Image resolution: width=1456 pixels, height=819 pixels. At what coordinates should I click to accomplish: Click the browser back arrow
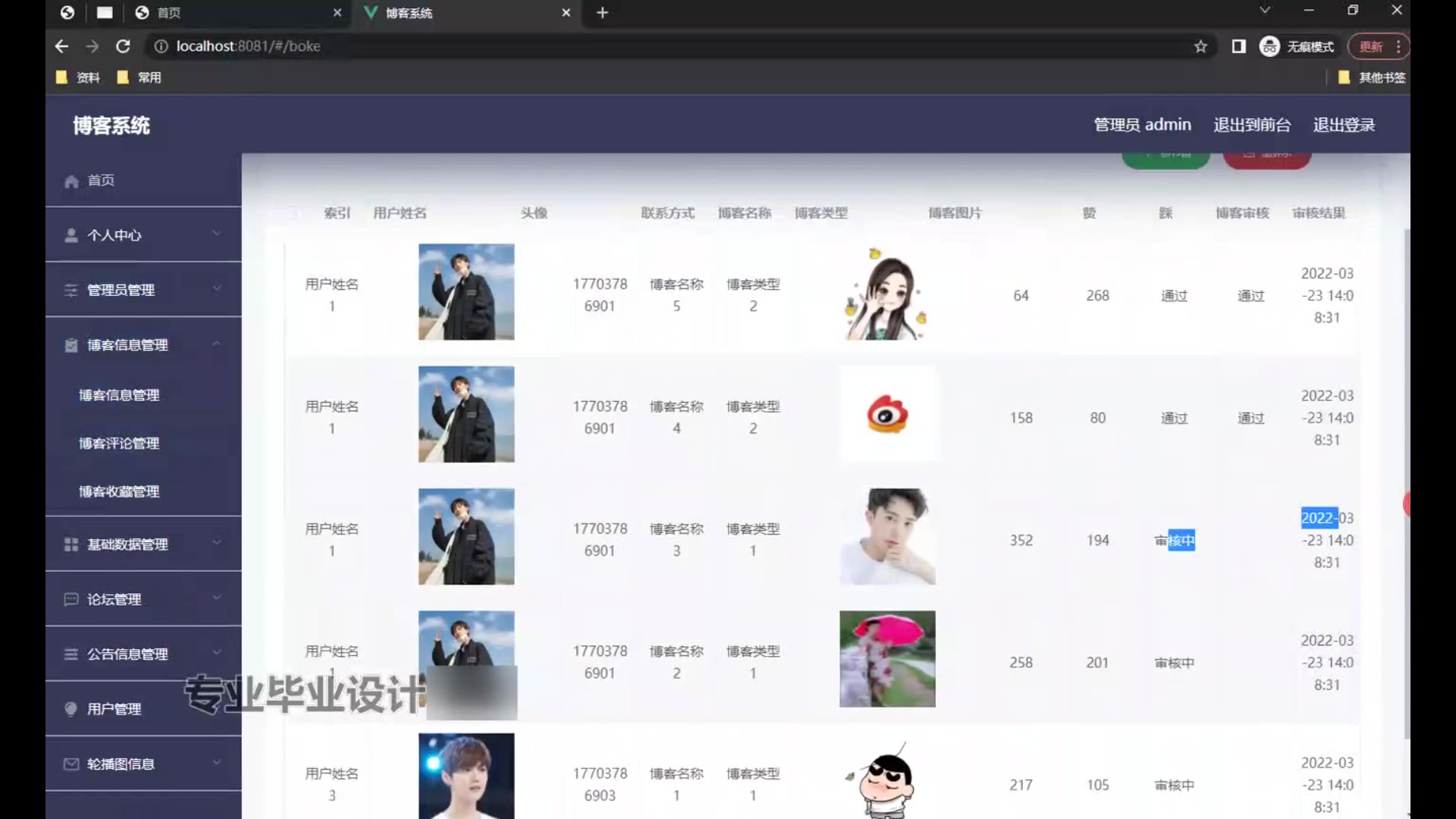62,46
